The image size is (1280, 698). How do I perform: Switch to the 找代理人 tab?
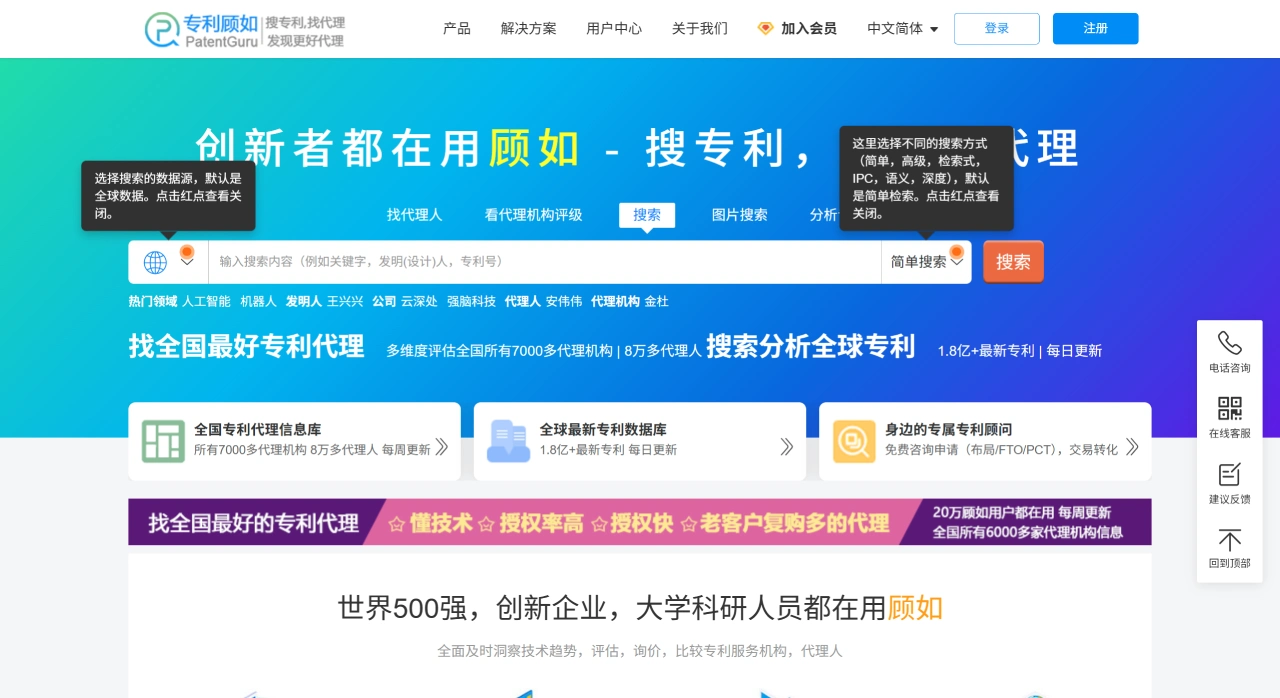pyautogui.click(x=414, y=215)
